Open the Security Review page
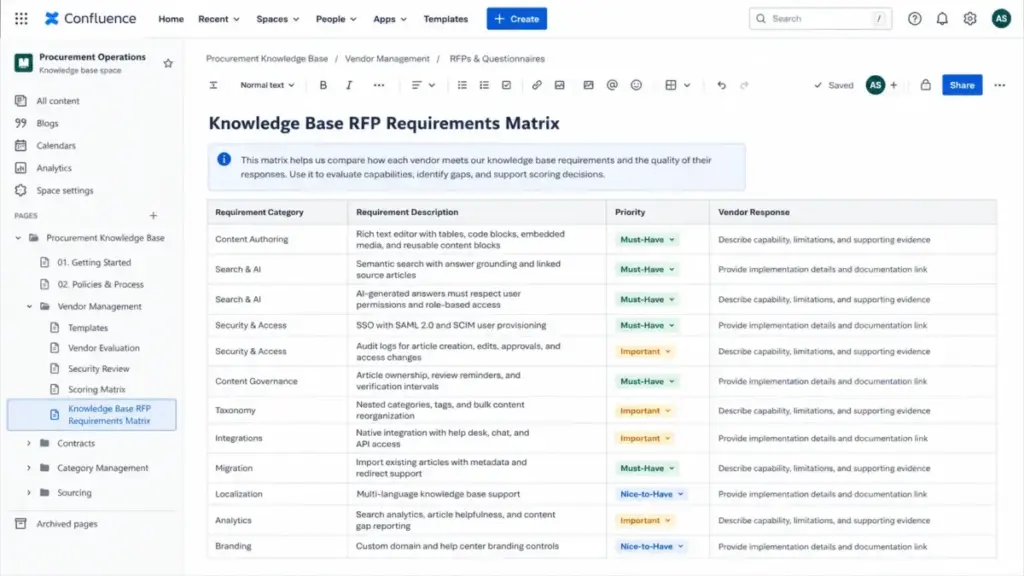The height and width of the screenshot is (576, 1024). tap(99, 369)
